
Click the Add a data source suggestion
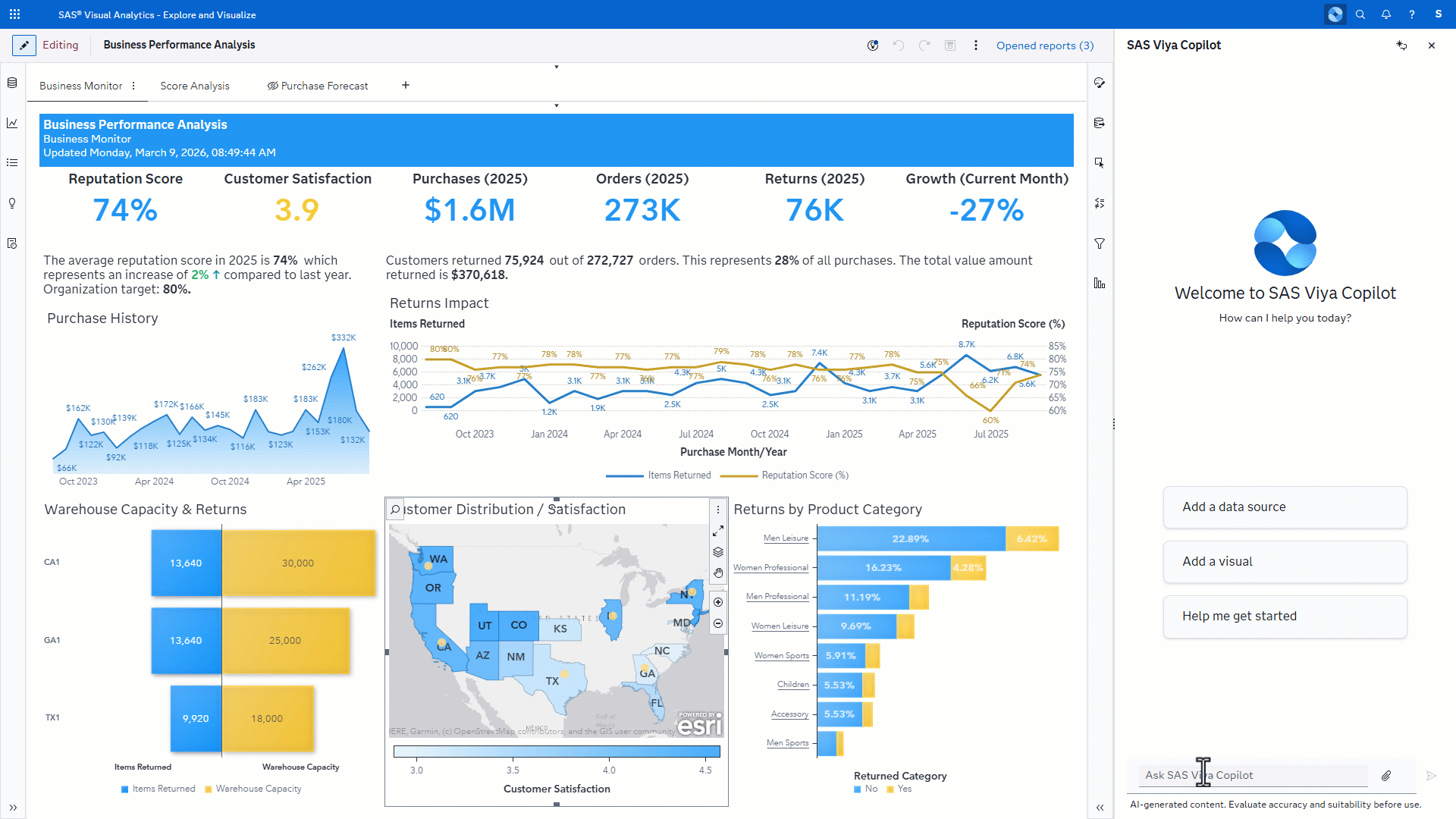[x=1285, y=507]
